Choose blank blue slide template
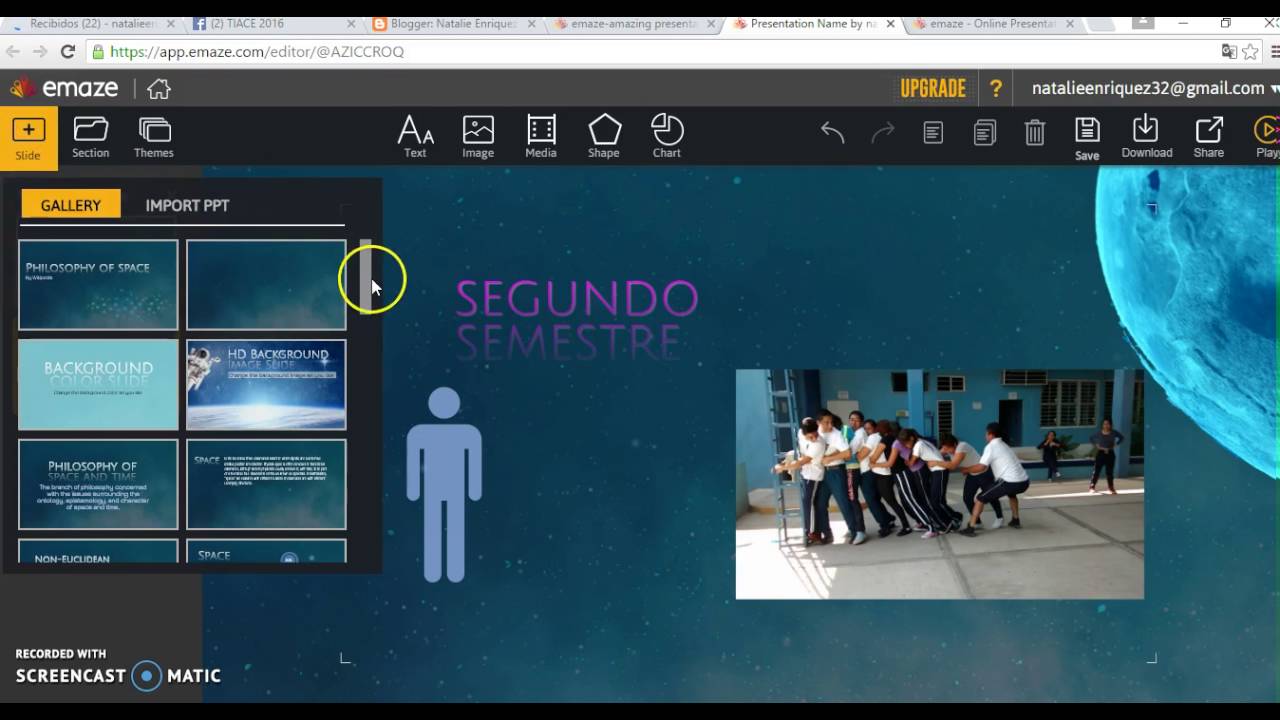 tap(266, 285)
